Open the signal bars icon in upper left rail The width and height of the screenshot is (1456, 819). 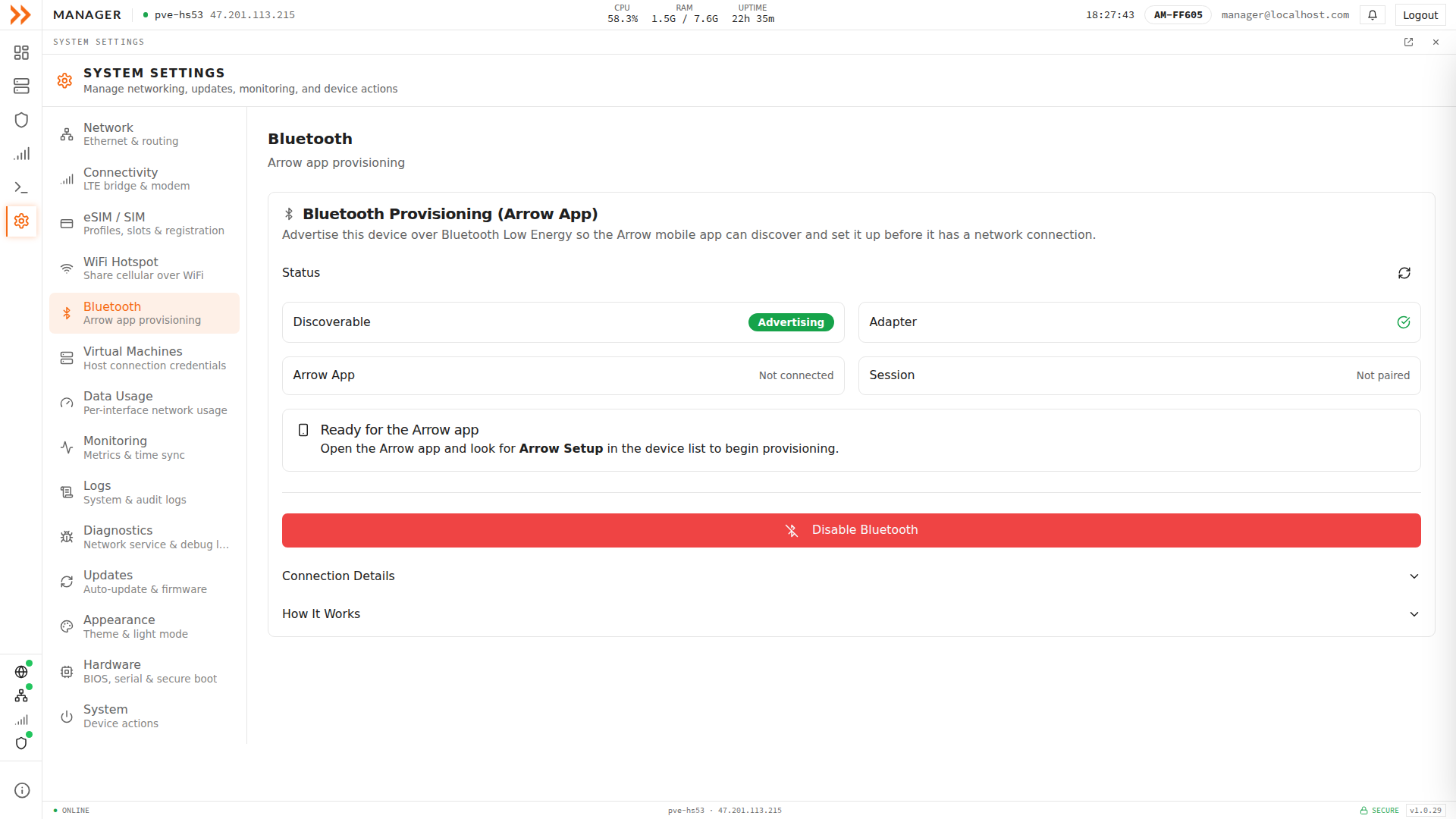click(x=21, y=154)
